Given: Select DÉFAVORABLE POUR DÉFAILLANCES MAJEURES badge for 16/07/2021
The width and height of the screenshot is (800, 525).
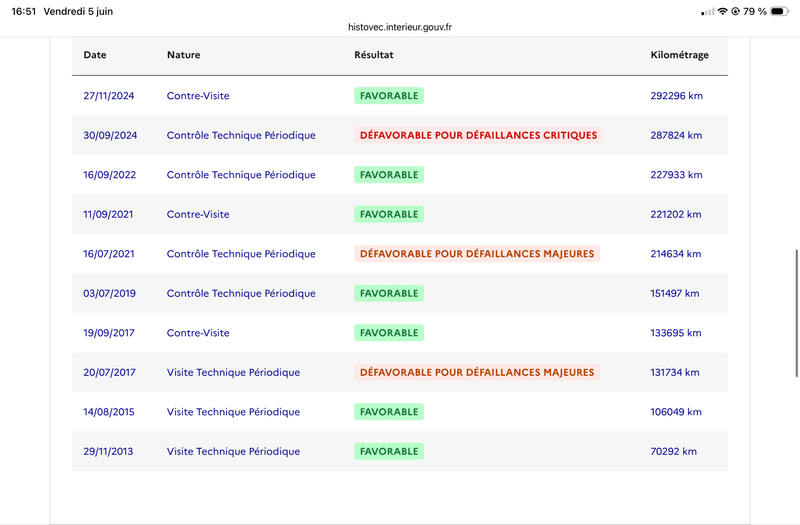Looking at the screenshot, I should tap(477, 254).
